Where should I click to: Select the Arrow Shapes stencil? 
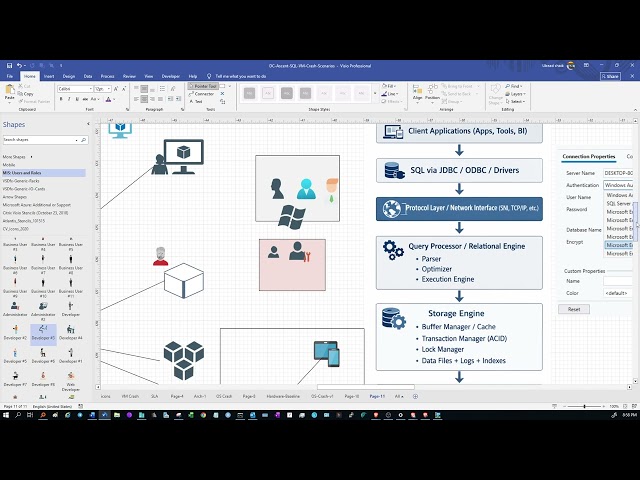15,197
